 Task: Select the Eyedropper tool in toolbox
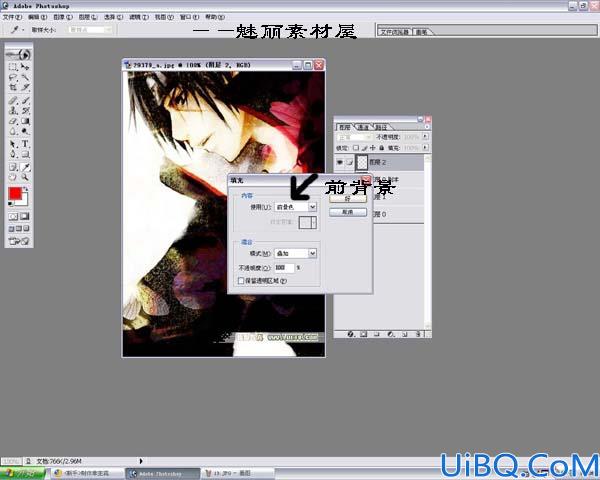25,167
